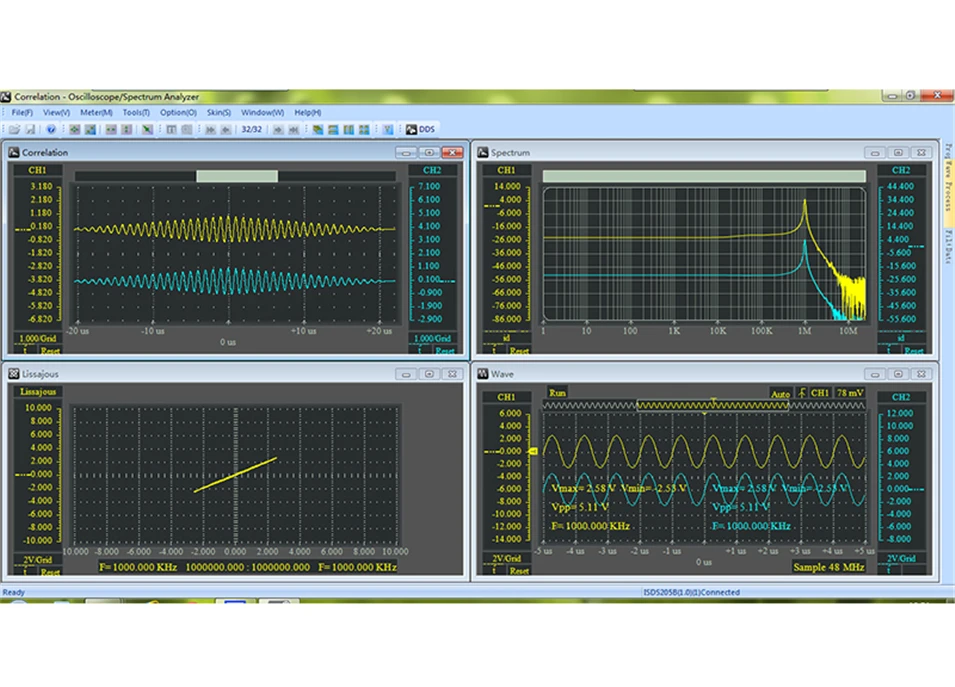Toggle the Run state in Wave window
Screen dimensions: 955x687
point(557,393)
